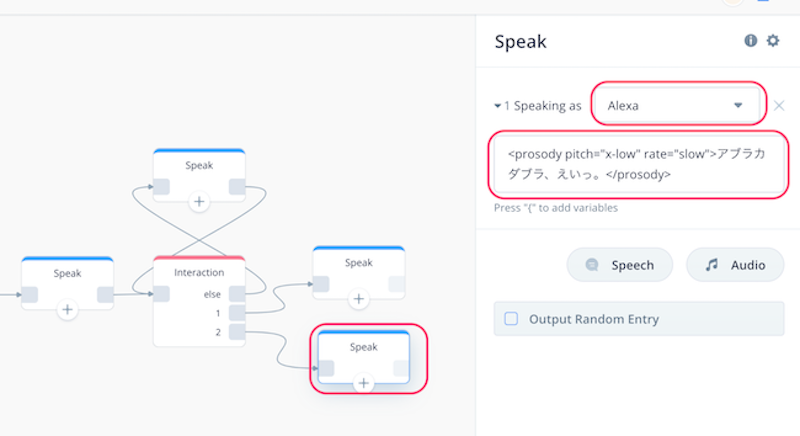800x436 pixels.
Task: Select the Interaction block header
Action: pyautogui.click(x=199, y=272)
